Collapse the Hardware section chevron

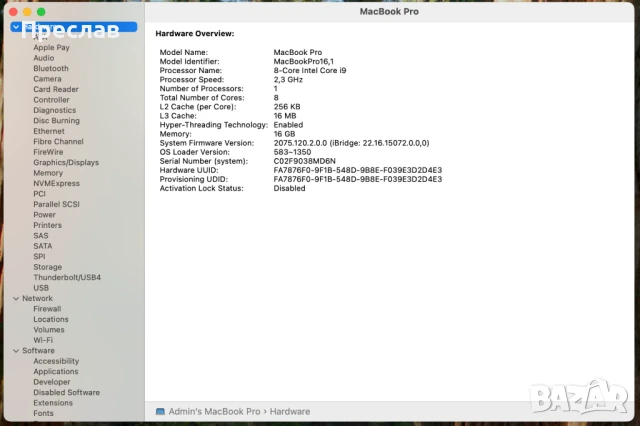[16, 27]
